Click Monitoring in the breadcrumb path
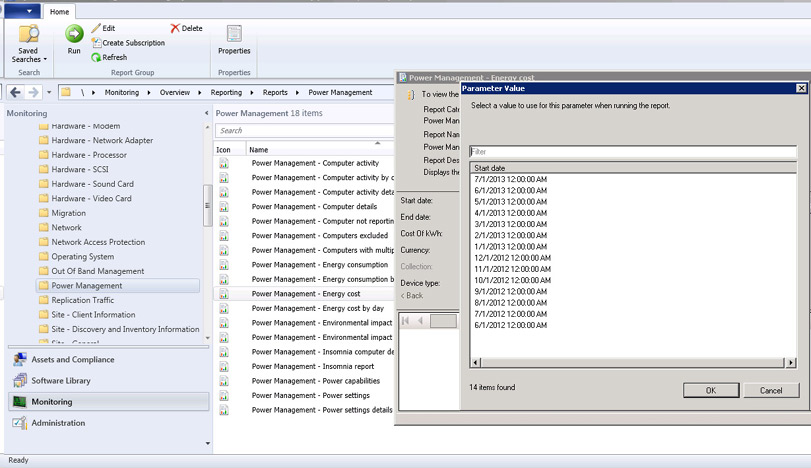This screenshot has width=811, height=468. [122, 93]
